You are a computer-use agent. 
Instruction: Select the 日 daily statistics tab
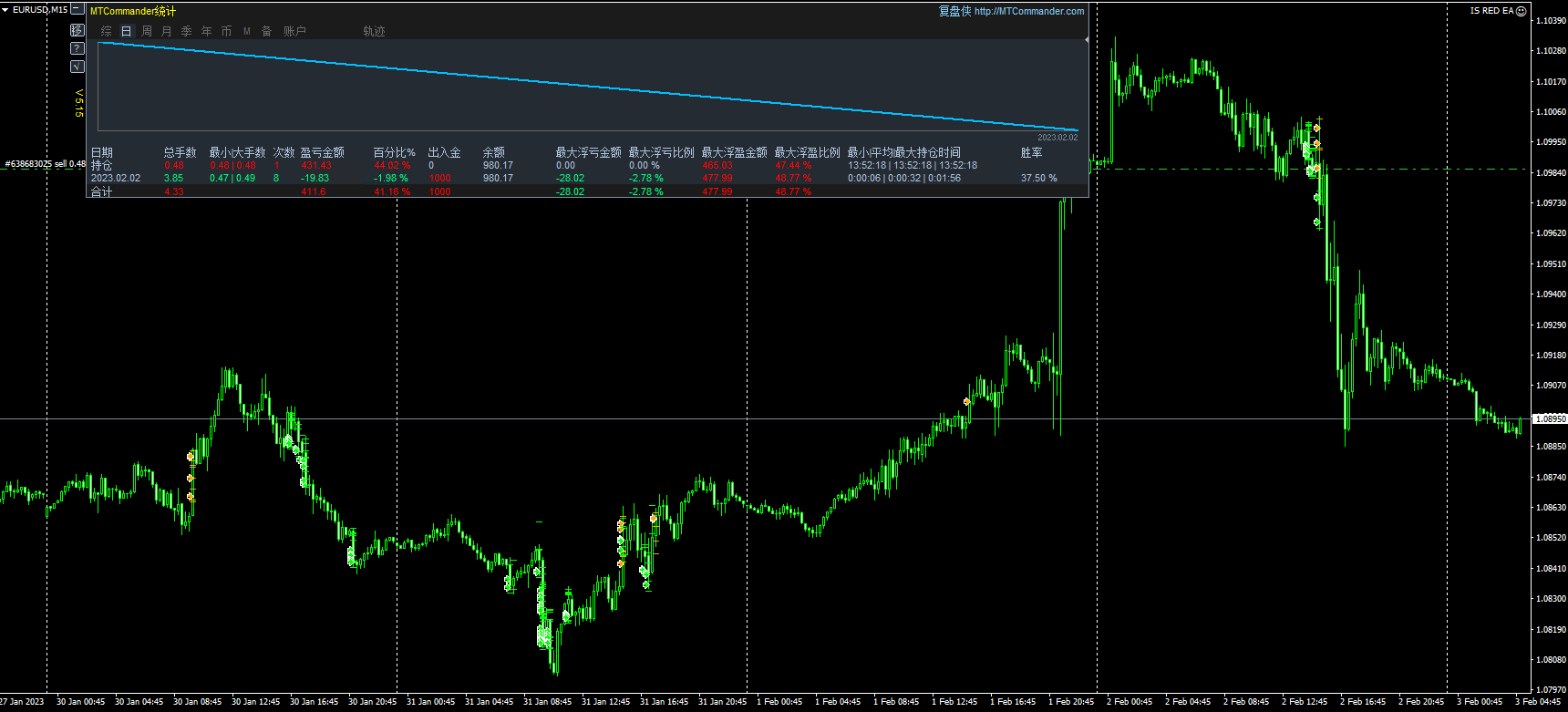126,31
